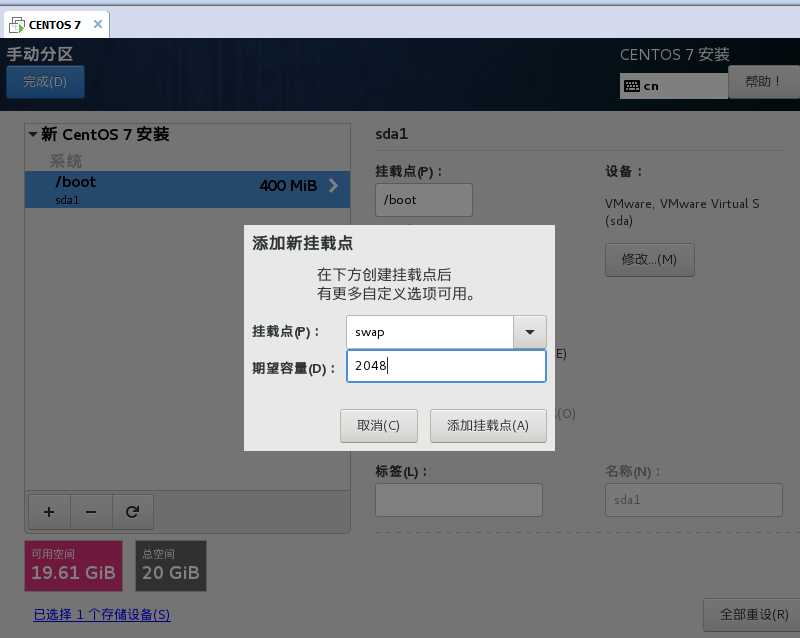Click the reload storage configuration icon
Screen dimensions: 800x638
pos(133,512)
